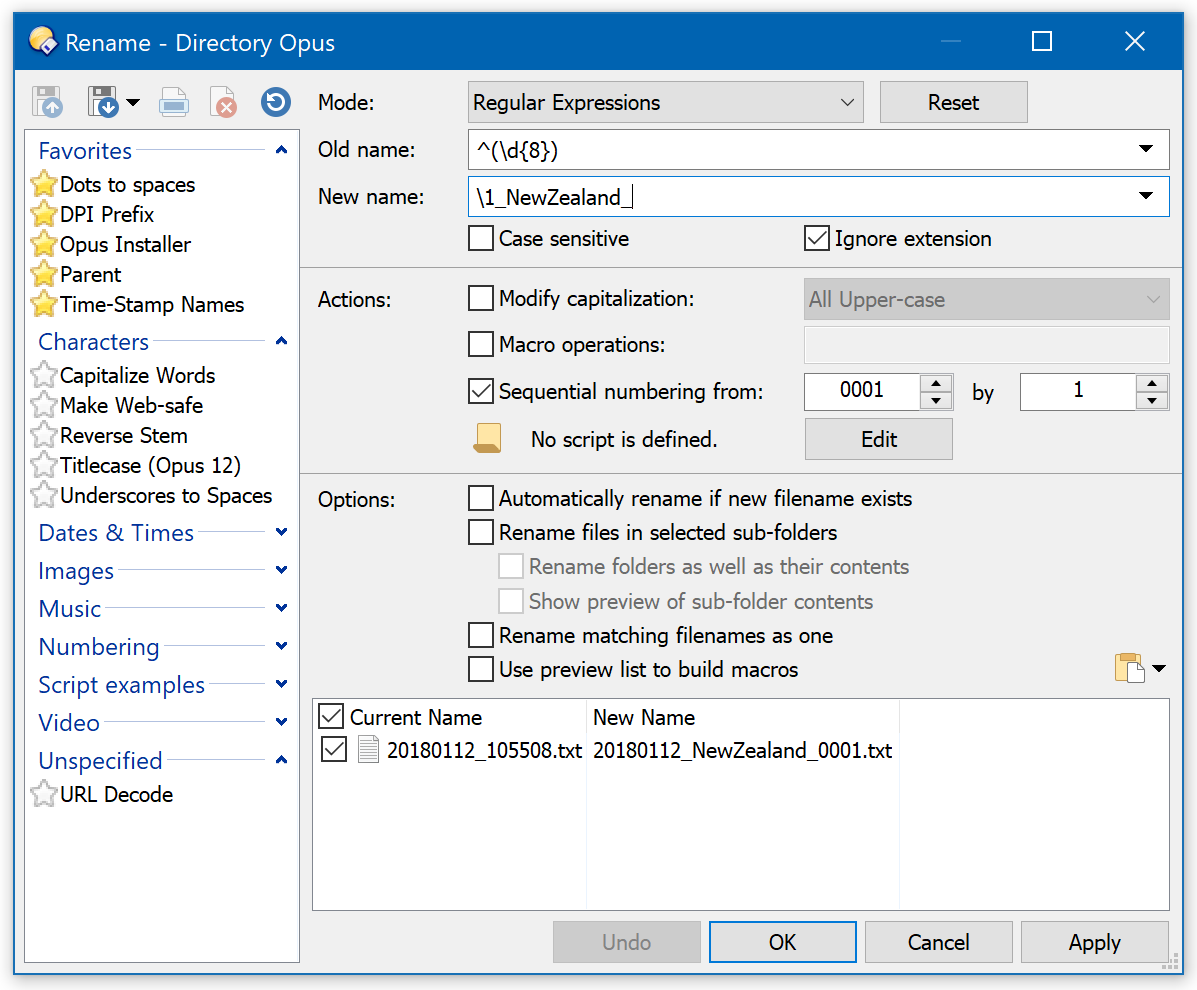1197x990 pixels.
Task: Click the script folder icon
Action: (x=488, y=438)
